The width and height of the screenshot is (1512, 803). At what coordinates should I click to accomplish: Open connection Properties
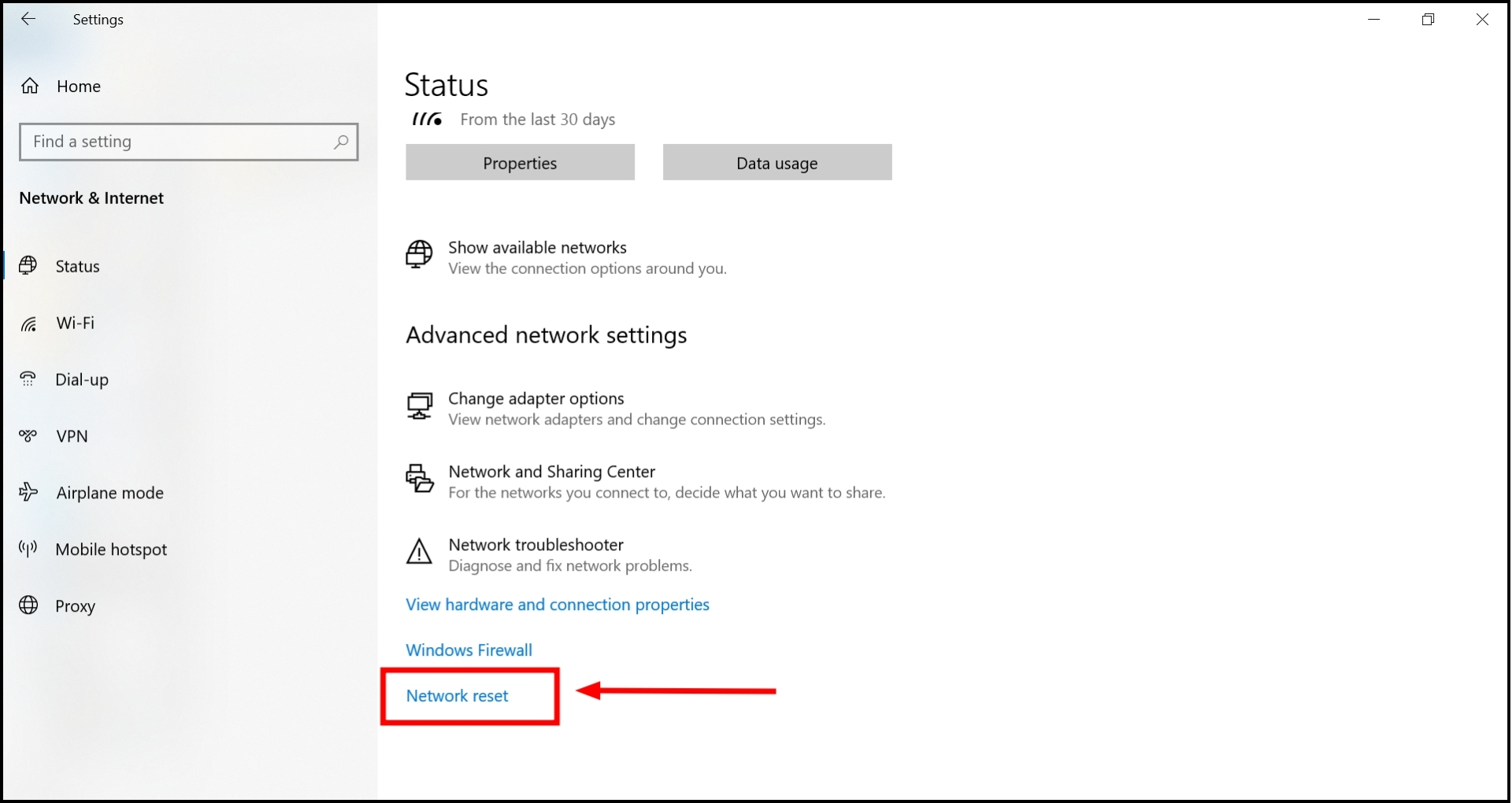point(520,162)
